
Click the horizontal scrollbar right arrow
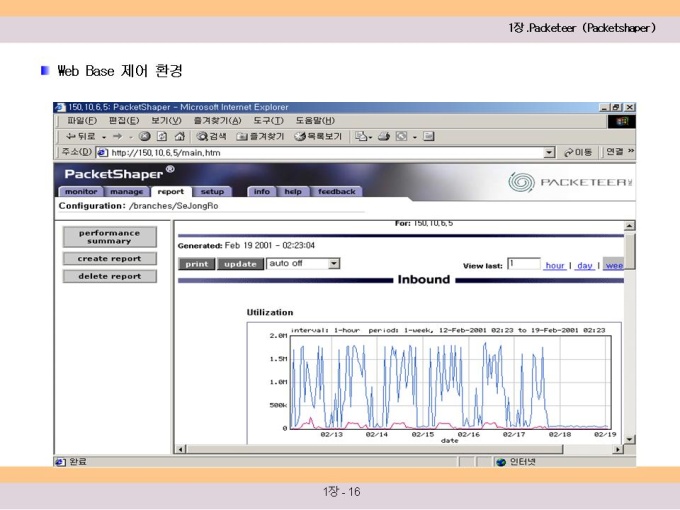pyautogui.click(x=618, y=449)
